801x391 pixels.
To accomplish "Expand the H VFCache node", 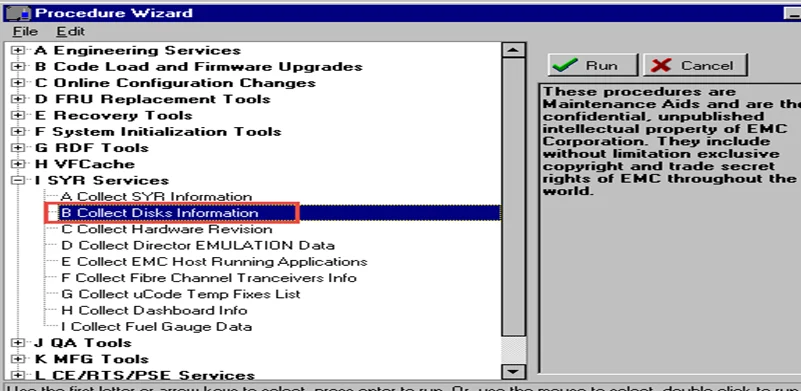I will [x=18, y=164].
